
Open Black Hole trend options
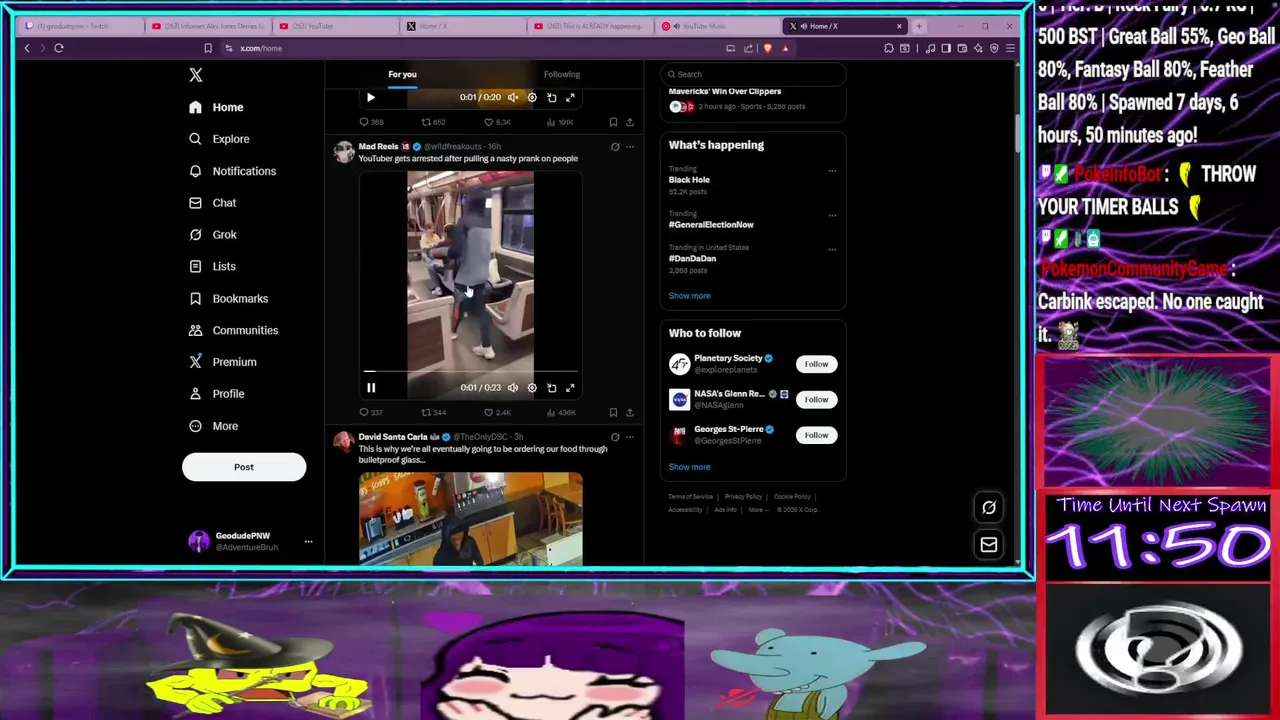coord(832,171)
